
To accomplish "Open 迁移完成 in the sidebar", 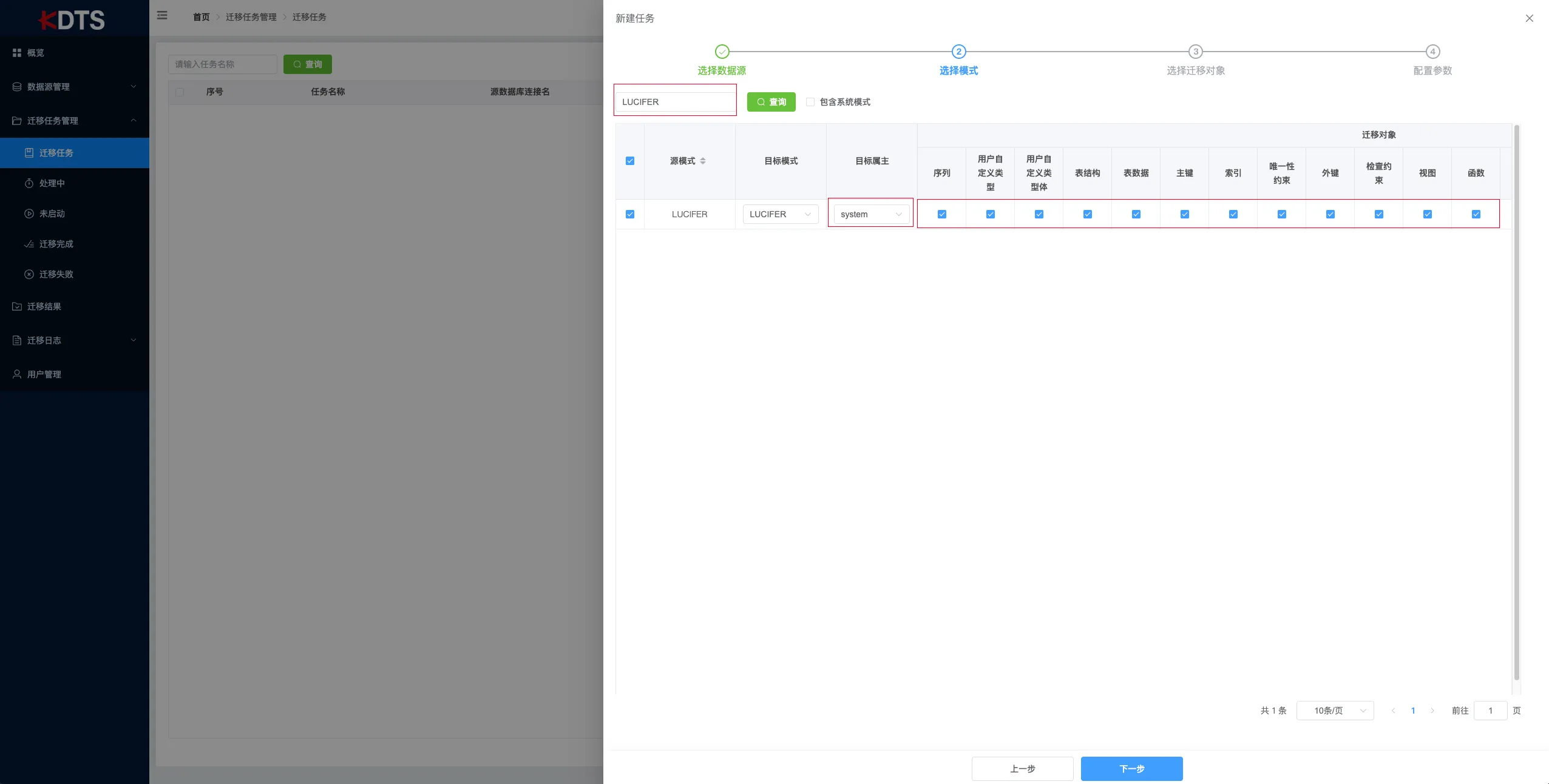I will [x=30, y=244].
